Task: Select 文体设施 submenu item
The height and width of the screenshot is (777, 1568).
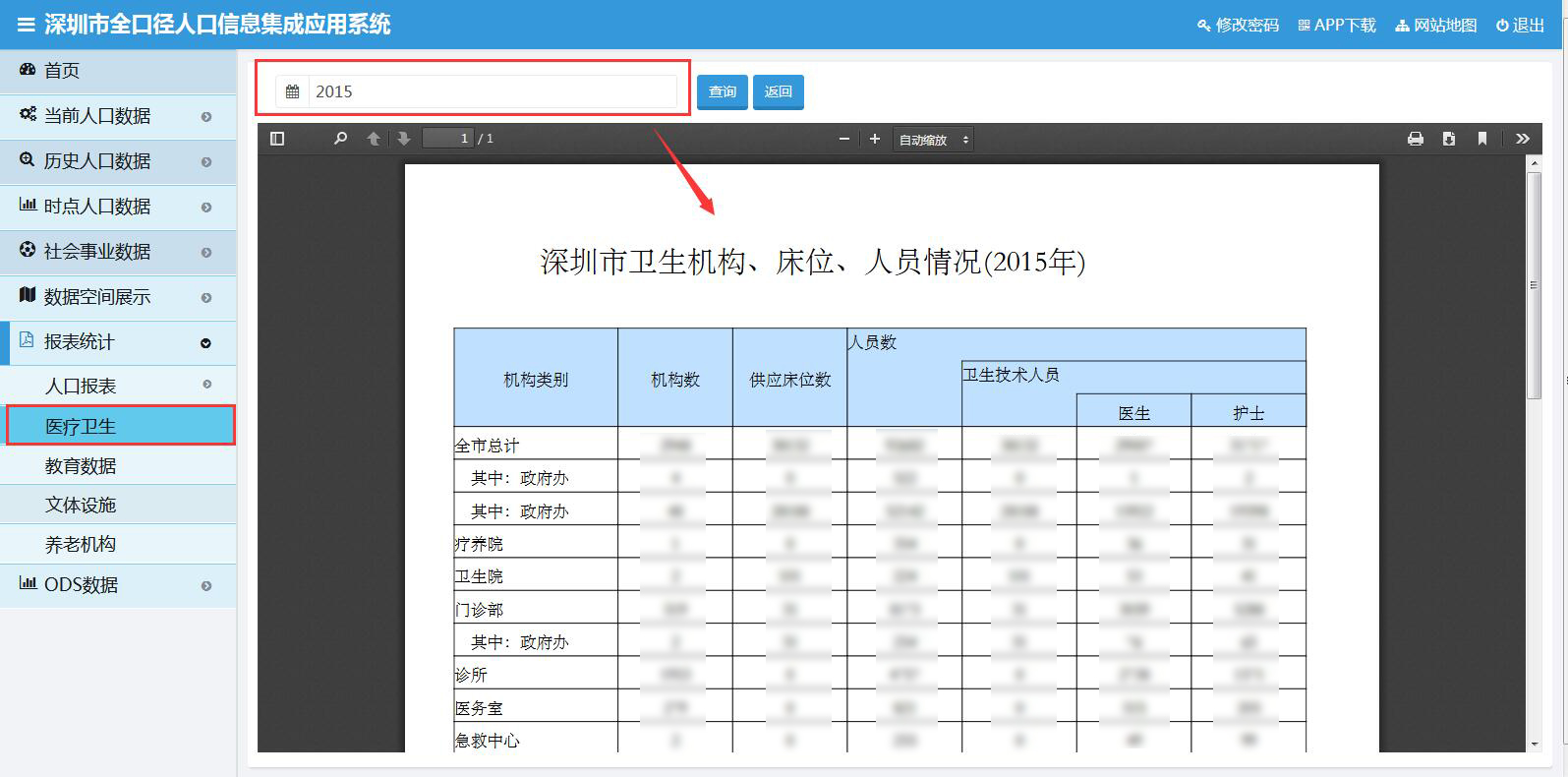Action: pos(118,505)
